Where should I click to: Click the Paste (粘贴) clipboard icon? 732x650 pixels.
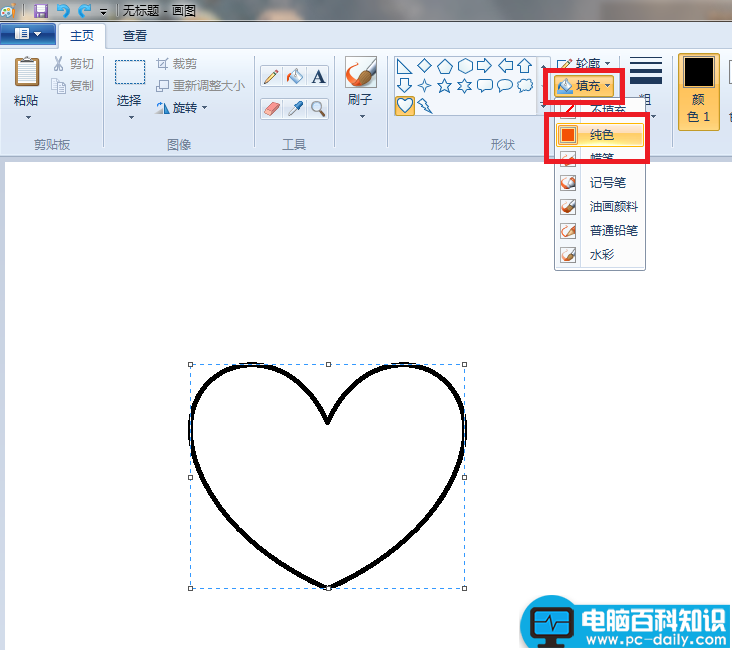(27, 71)
